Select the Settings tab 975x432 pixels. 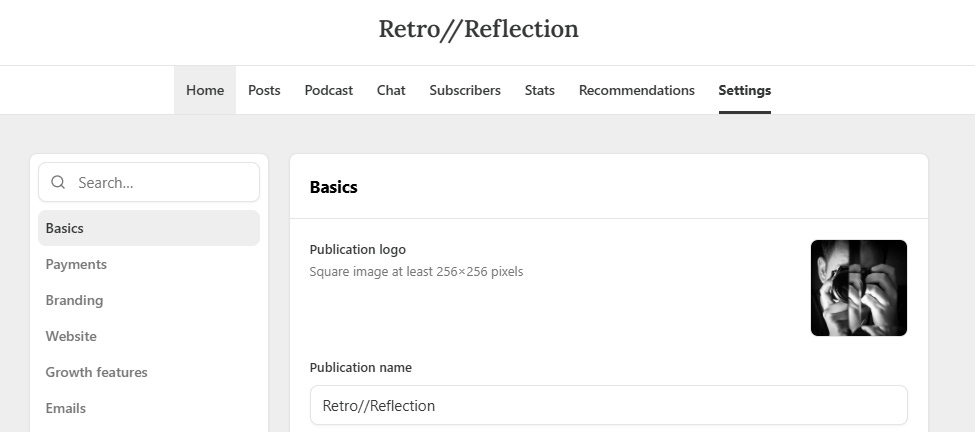coord(744,90)
